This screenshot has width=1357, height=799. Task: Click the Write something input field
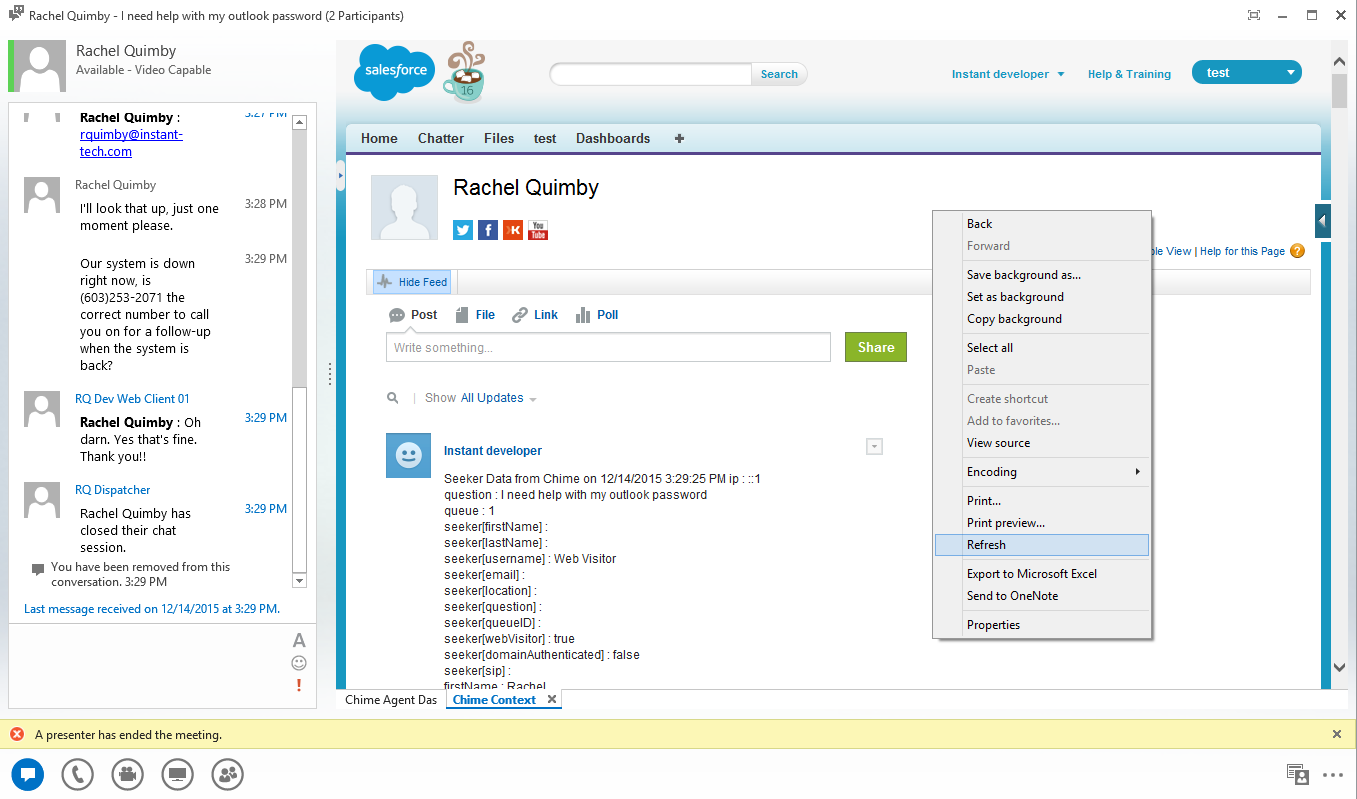coord(608,347)
